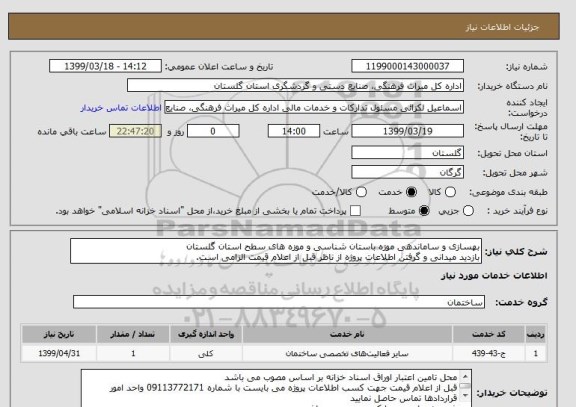Click the buyer organization name field
The height and width of the screenshot is (407, 576).
point(295,86)
